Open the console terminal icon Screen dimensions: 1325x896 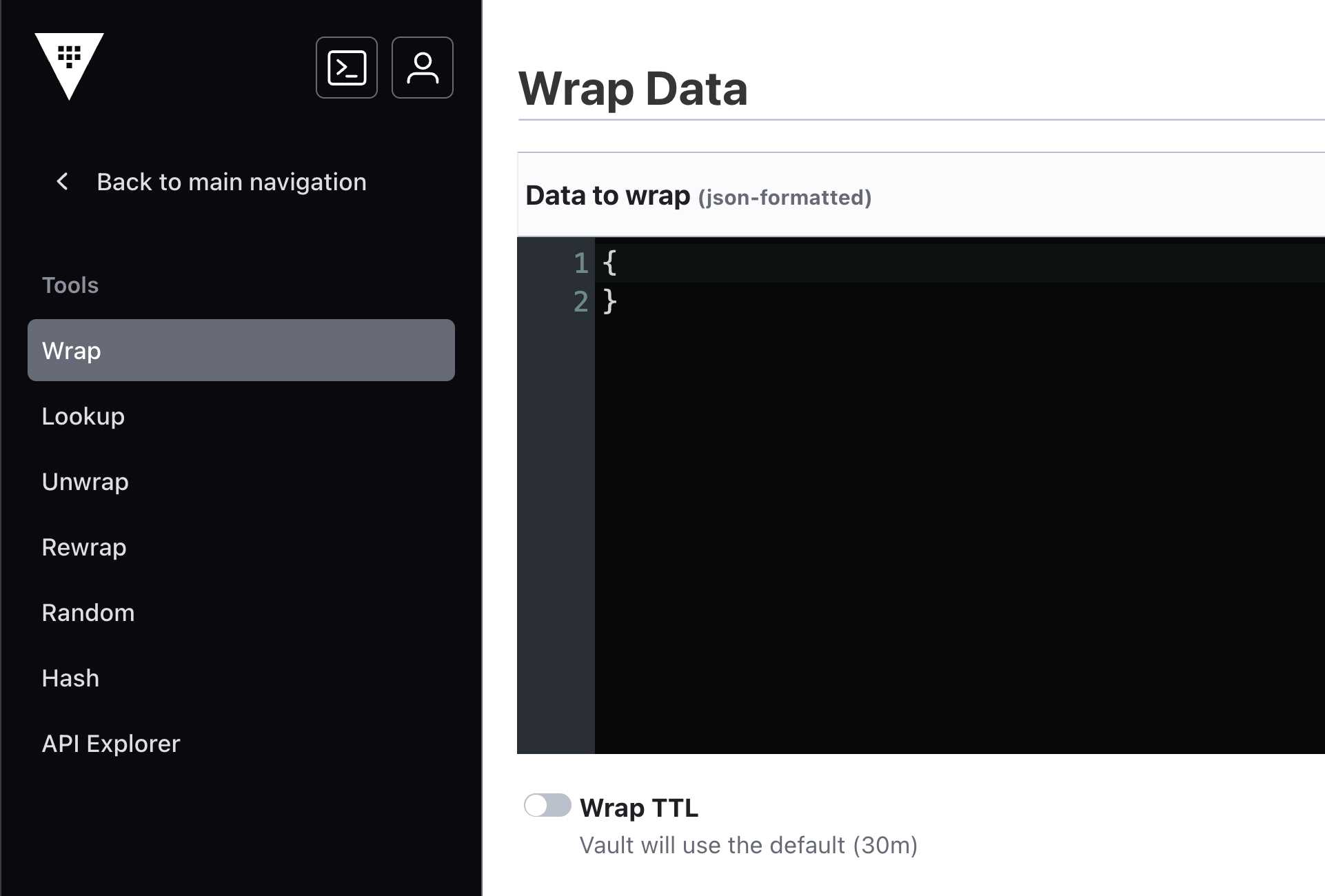[x=347, y=68]
